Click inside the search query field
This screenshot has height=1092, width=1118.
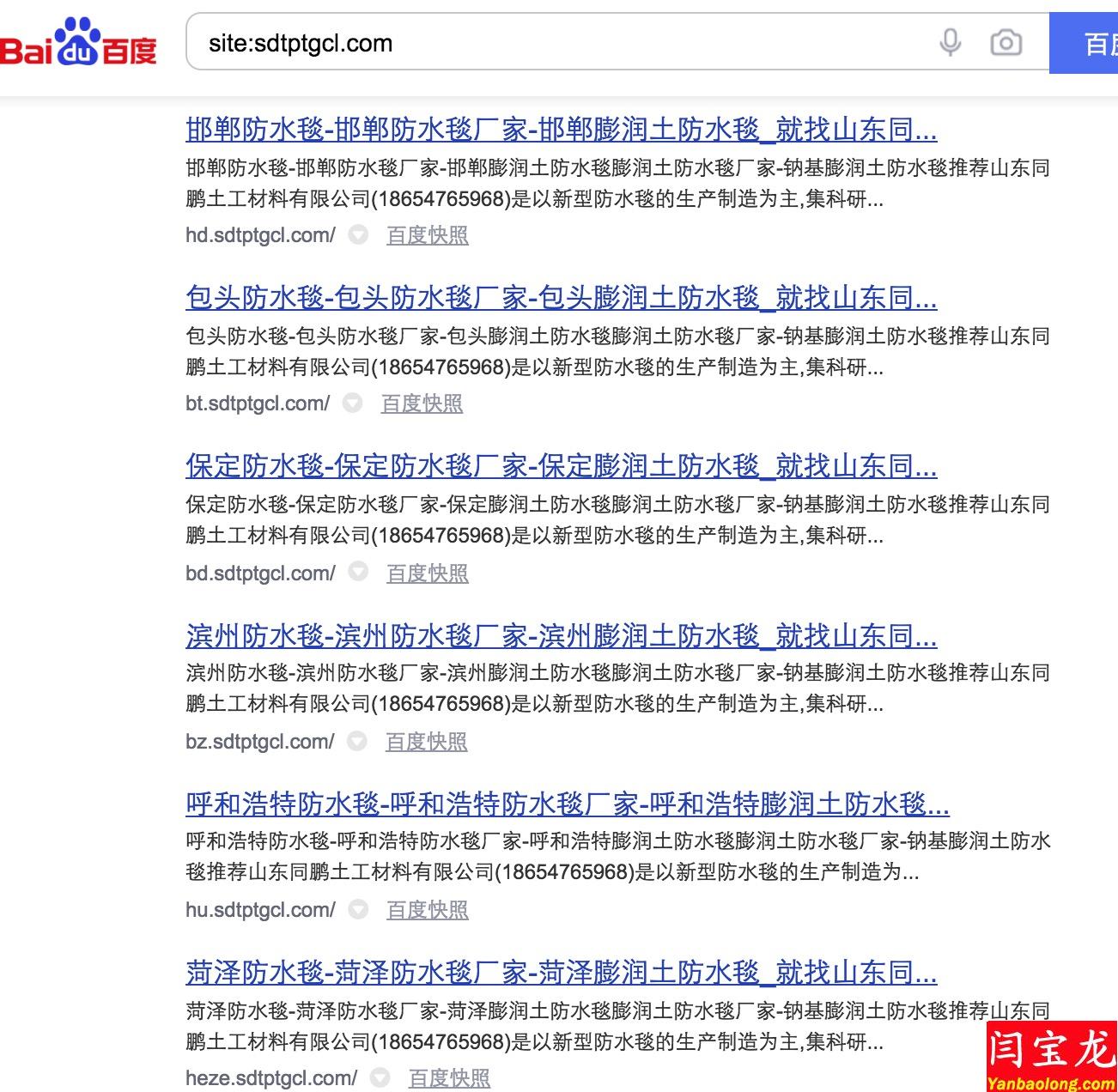(515, 43)
